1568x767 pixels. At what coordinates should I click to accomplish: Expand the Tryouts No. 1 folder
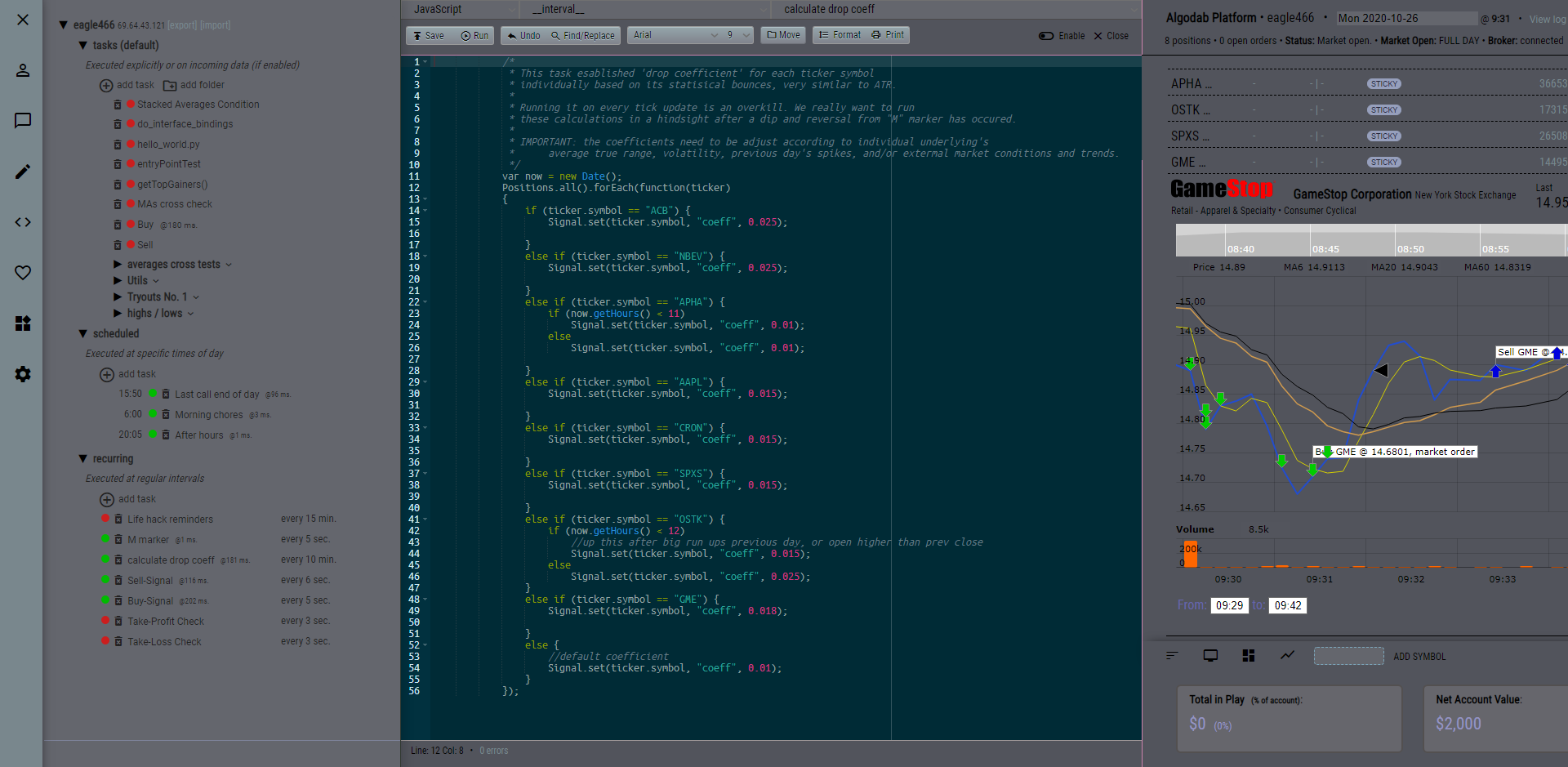point(155,297)
